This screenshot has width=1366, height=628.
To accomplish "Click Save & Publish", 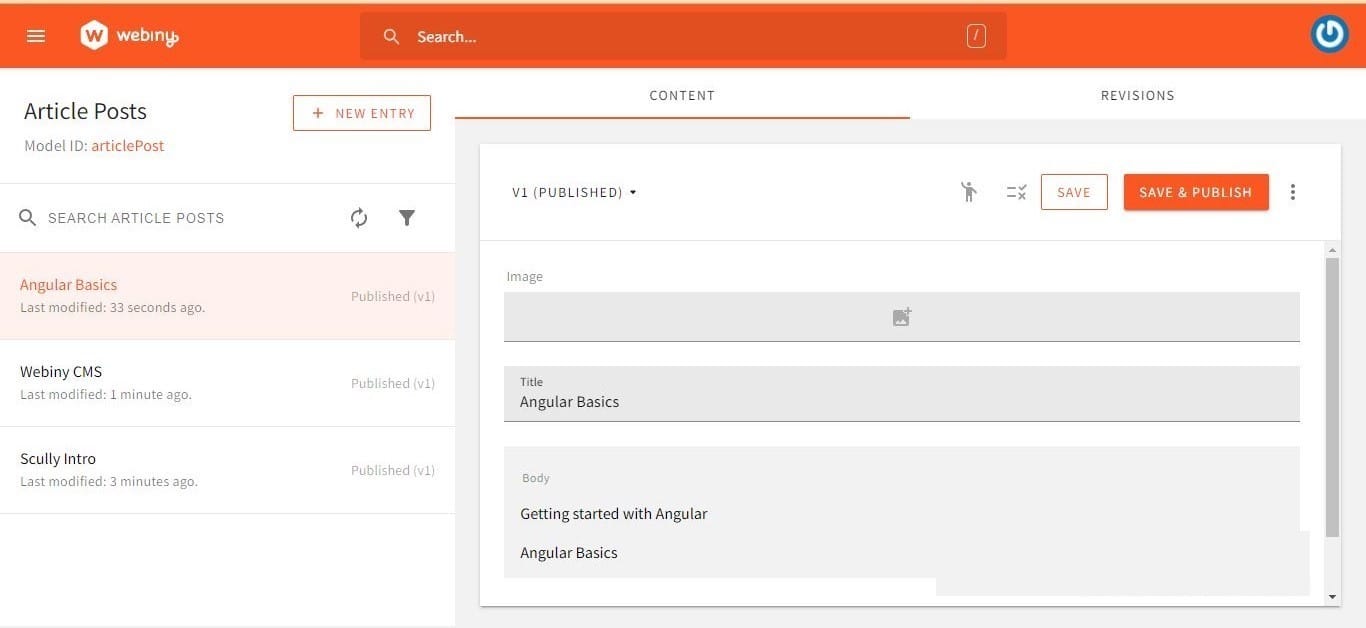I will 1196,192.
